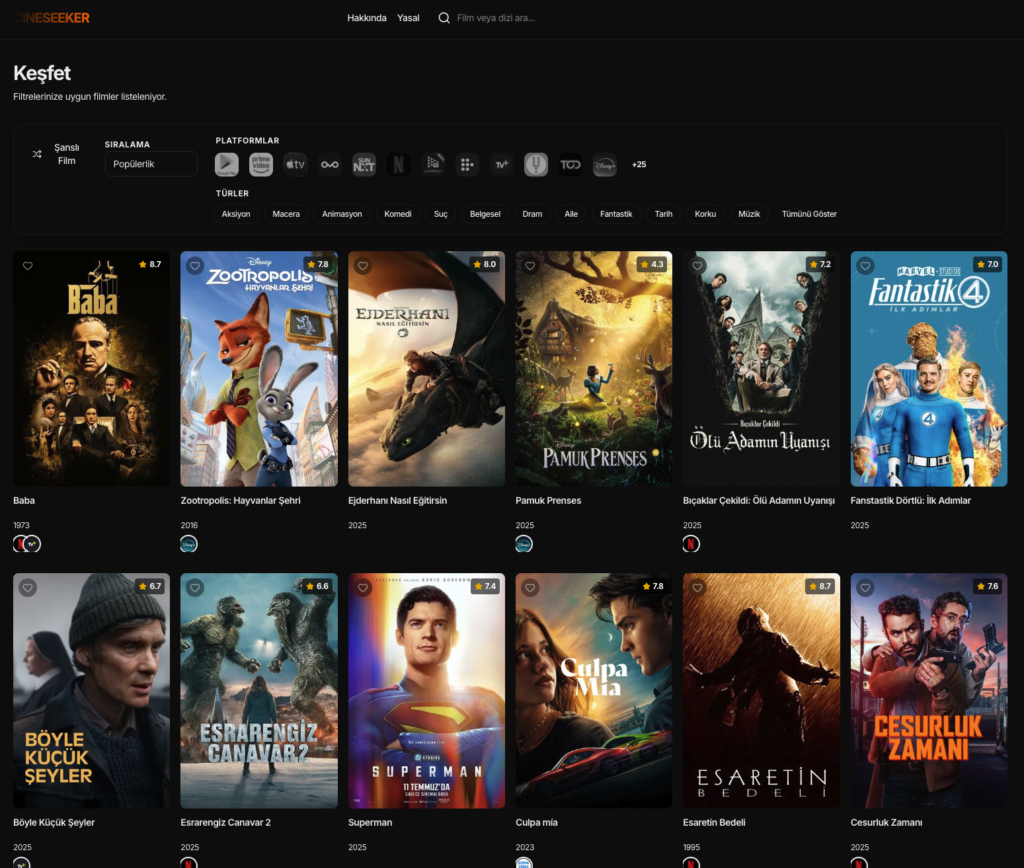
Task: Toggle the Komedi genre filter chip
Action: 398,214
